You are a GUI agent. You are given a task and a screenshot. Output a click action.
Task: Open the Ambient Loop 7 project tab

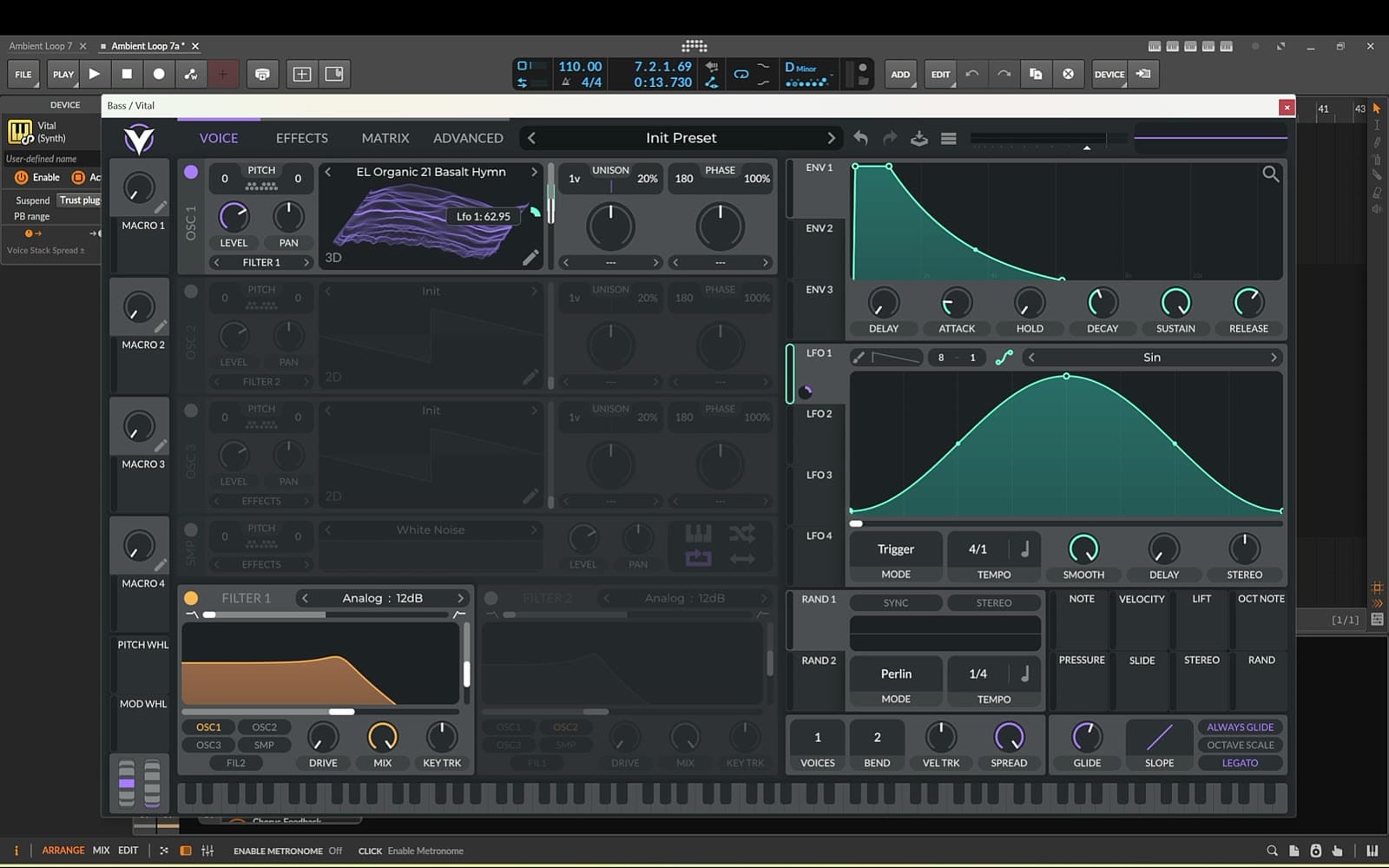41,46
